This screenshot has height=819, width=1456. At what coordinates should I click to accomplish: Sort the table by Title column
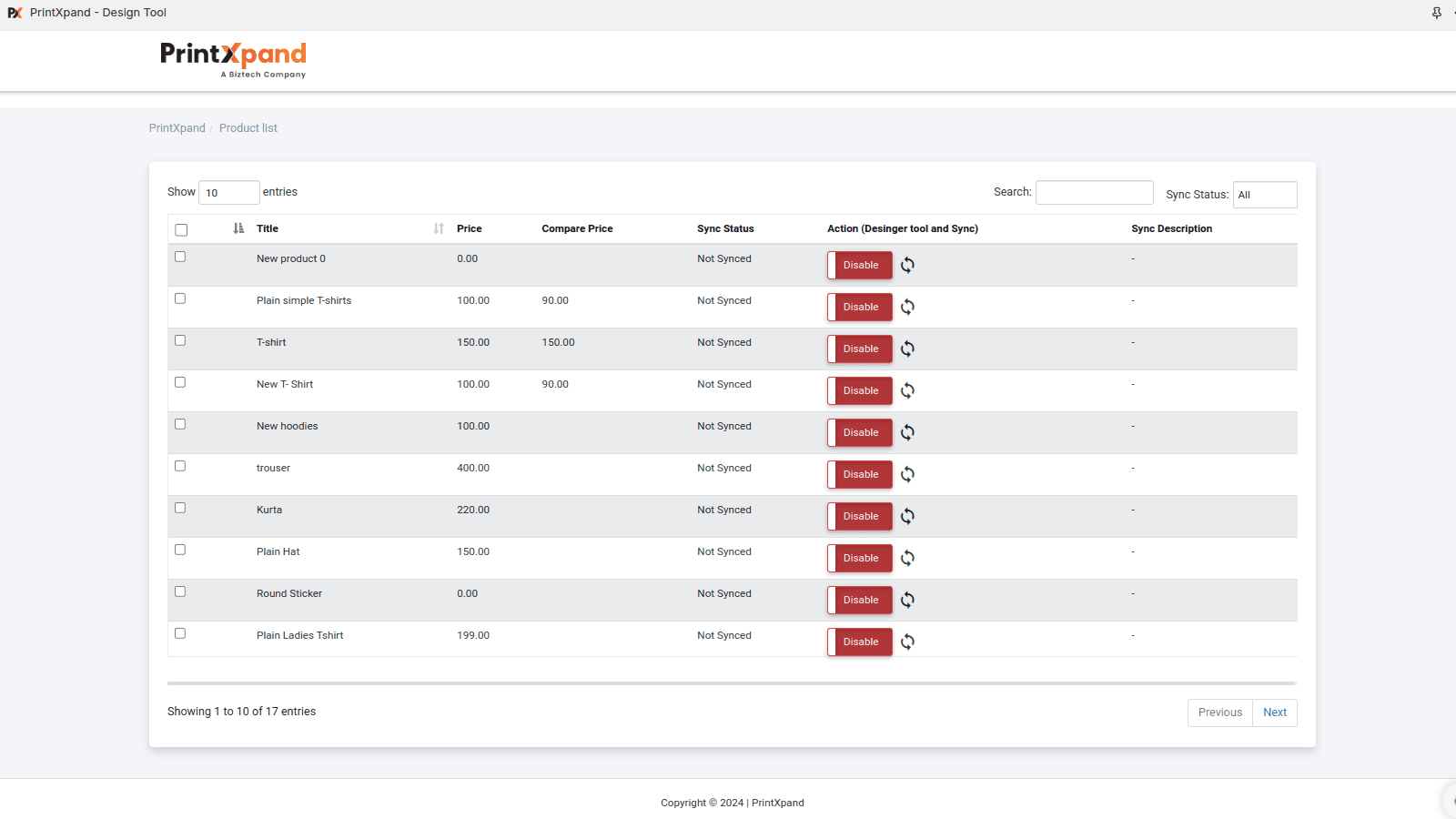click(x=268, y=229)
